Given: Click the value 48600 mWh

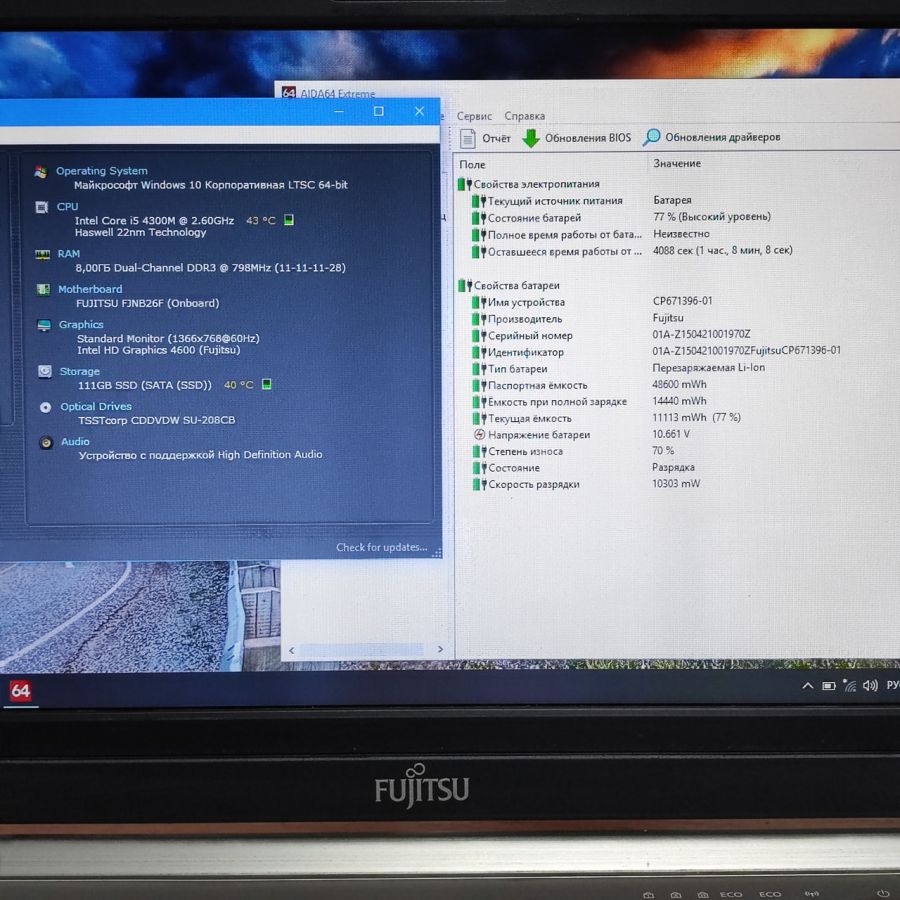Looking at the screenshot, I should click(x=679, y=385).
